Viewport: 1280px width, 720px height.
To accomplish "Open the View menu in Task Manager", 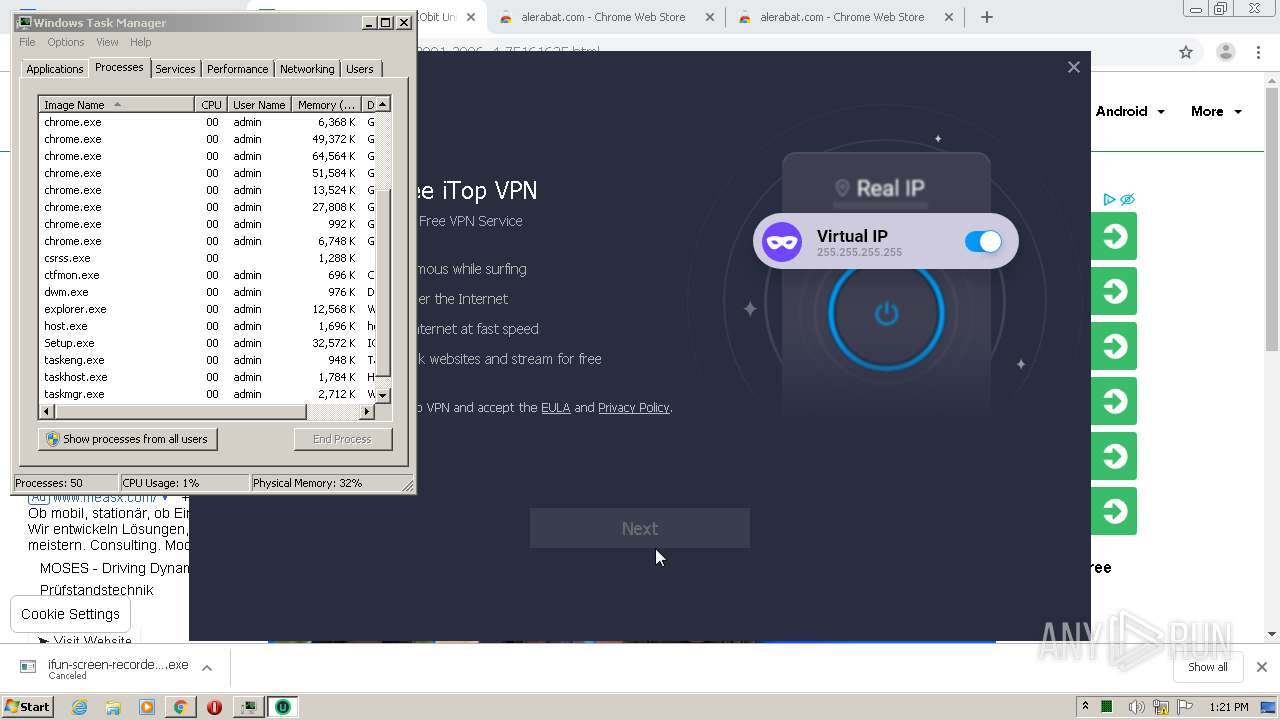I will 107,42.
